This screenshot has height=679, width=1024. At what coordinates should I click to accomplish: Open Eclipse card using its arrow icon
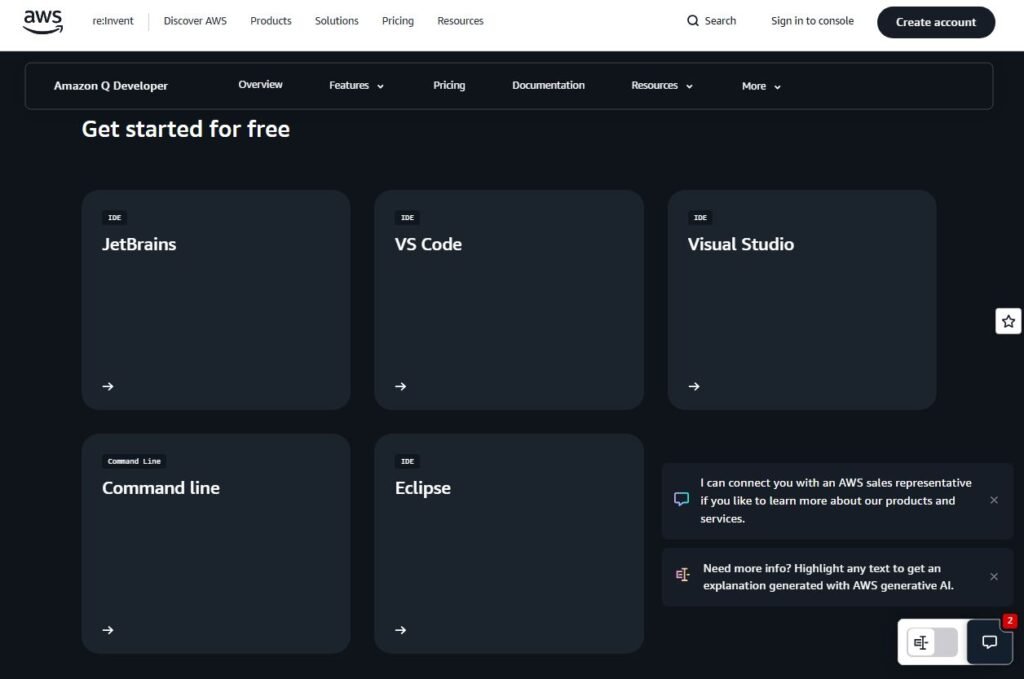[x=401, y=630]
